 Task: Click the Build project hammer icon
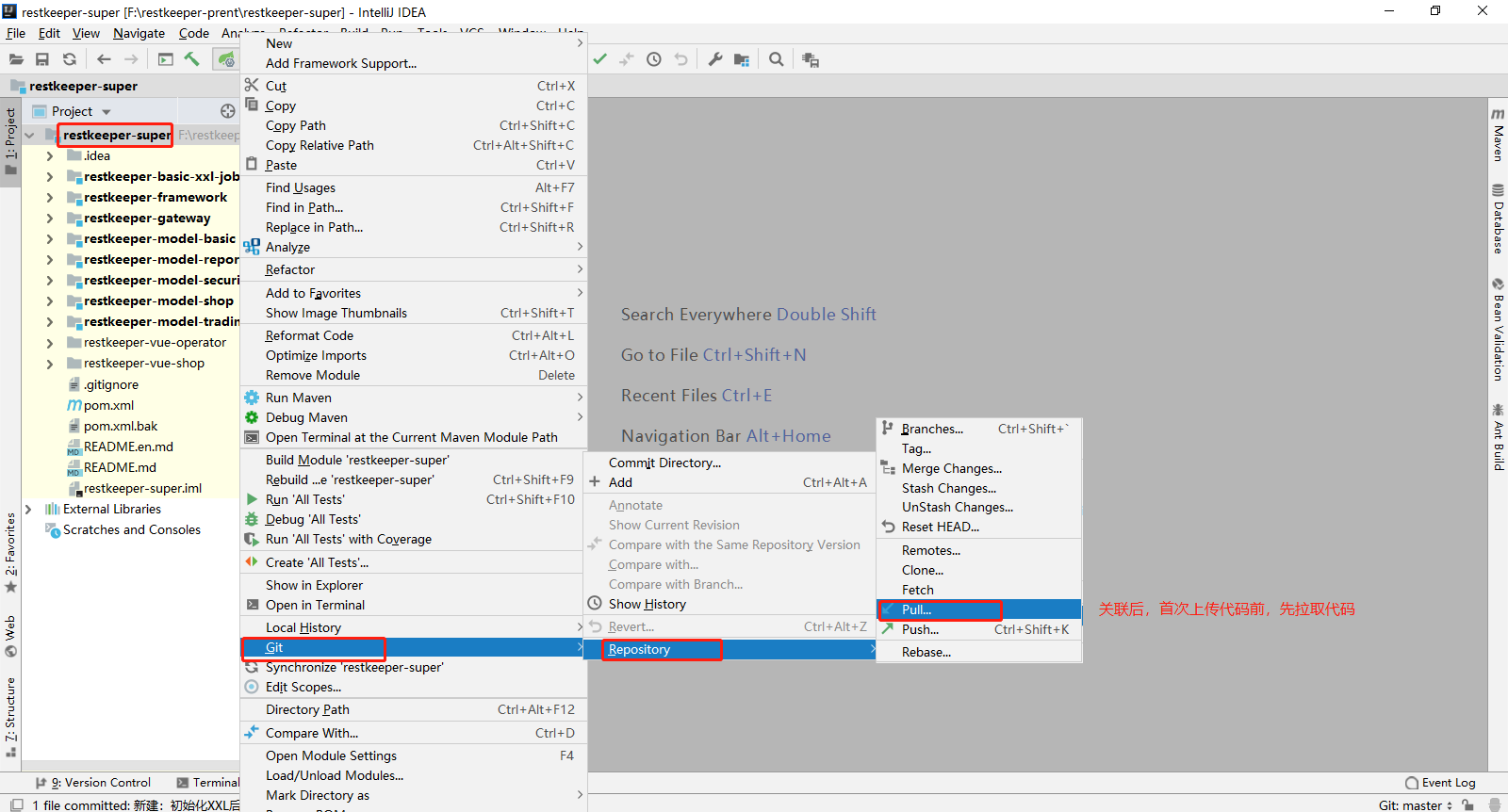pos(192,59)
